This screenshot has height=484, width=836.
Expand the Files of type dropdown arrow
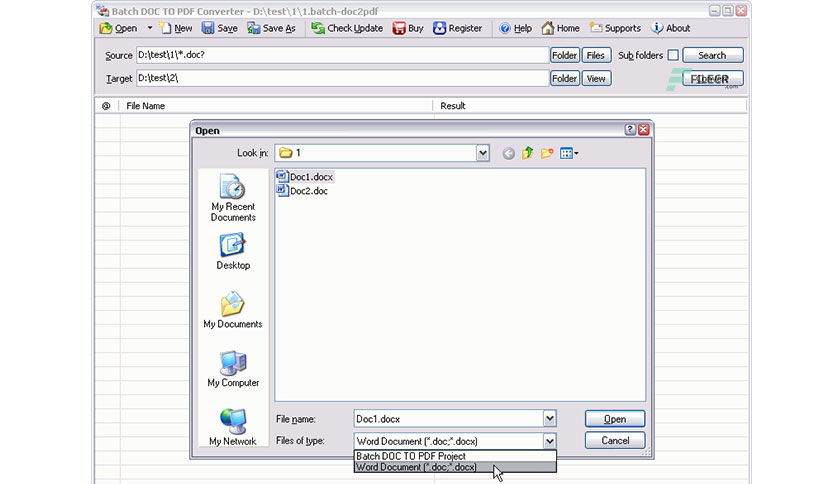click(x=550, y=441)
